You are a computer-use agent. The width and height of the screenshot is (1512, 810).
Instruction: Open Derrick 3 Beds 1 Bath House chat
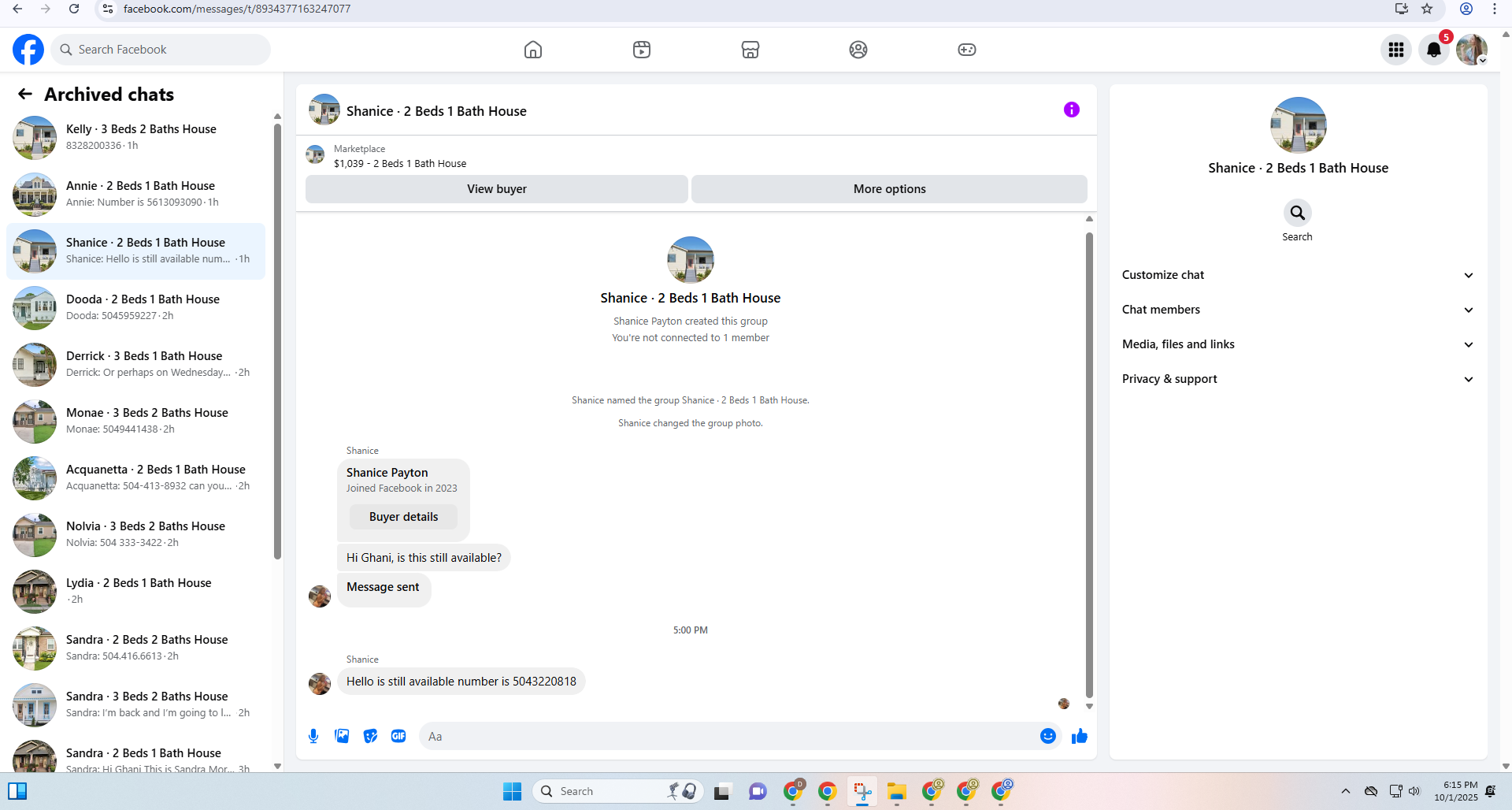point(135,365)
